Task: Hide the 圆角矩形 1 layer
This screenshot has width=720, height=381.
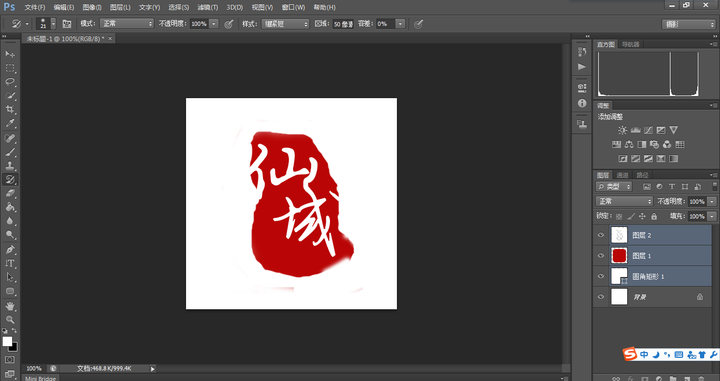Action: [x=601, y=276]
